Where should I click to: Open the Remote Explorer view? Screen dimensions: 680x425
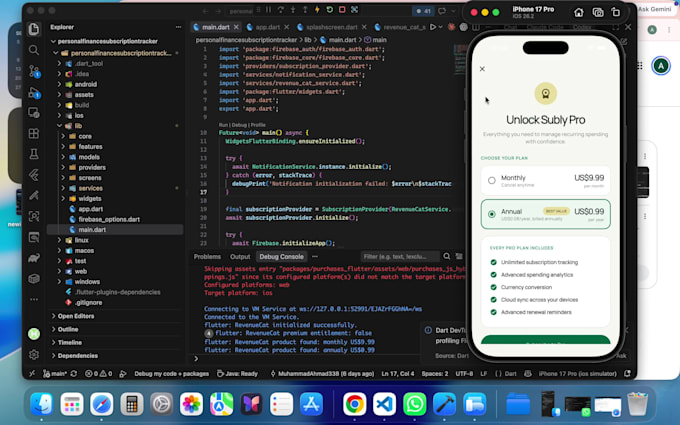34,113
